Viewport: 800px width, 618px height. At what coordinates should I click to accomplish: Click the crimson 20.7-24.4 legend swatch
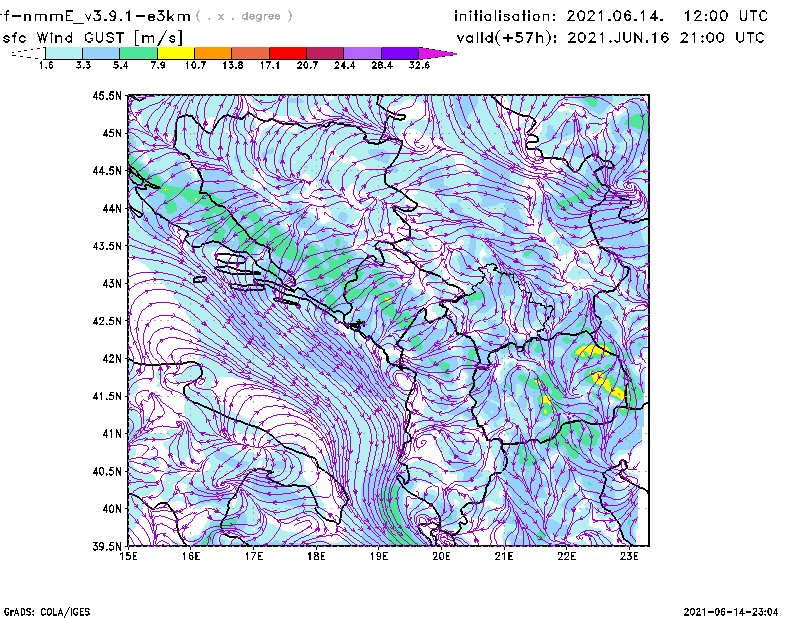click(x=325, y=53)
